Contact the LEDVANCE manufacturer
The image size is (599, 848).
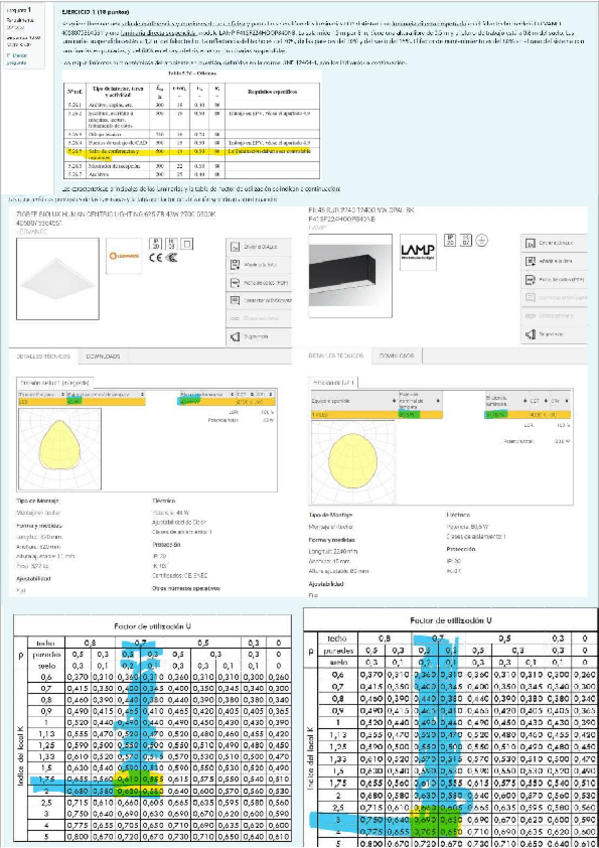click(258, 300)
